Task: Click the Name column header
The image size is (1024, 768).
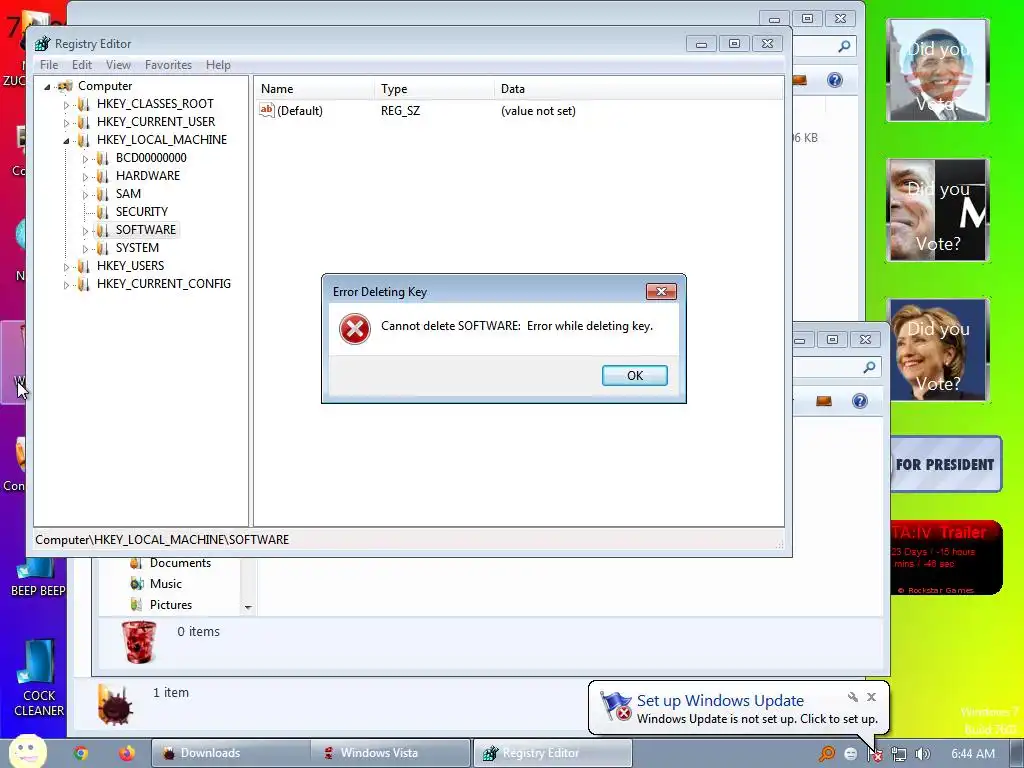Action: (314, 89)
